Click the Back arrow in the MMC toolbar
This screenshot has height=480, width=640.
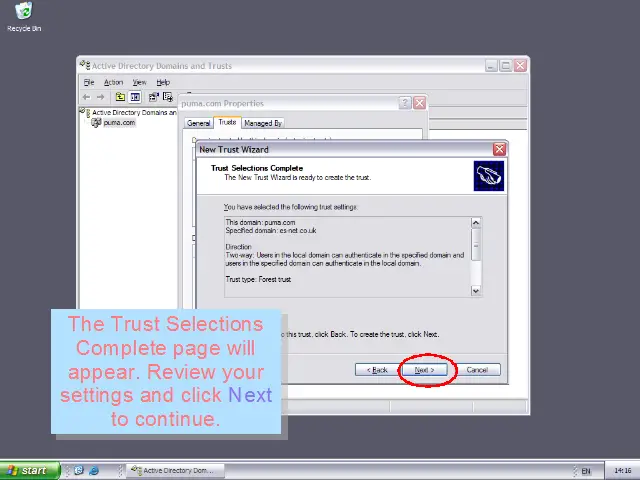pos(86,97)
